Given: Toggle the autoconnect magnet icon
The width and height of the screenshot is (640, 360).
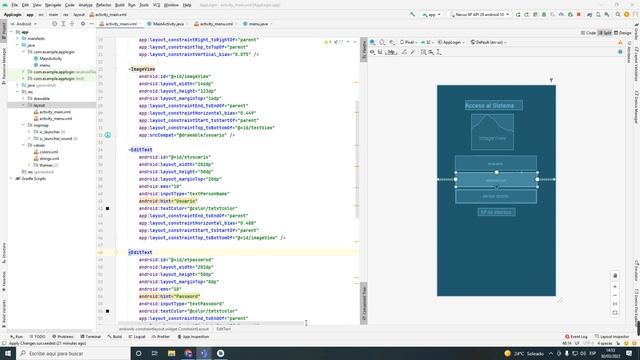Looking at the screenshot, I should [x=380, y=52].
